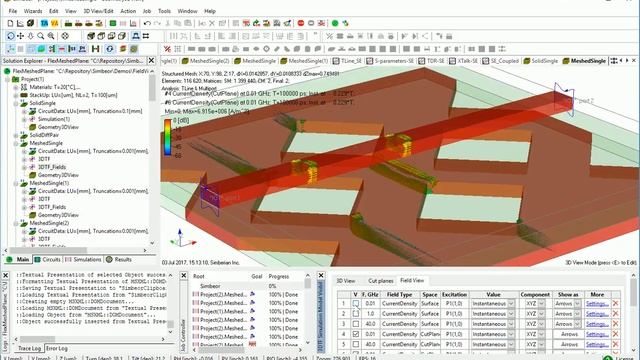
Task: Click the New file icon in toolbar
Action: (x=11, y=23)
